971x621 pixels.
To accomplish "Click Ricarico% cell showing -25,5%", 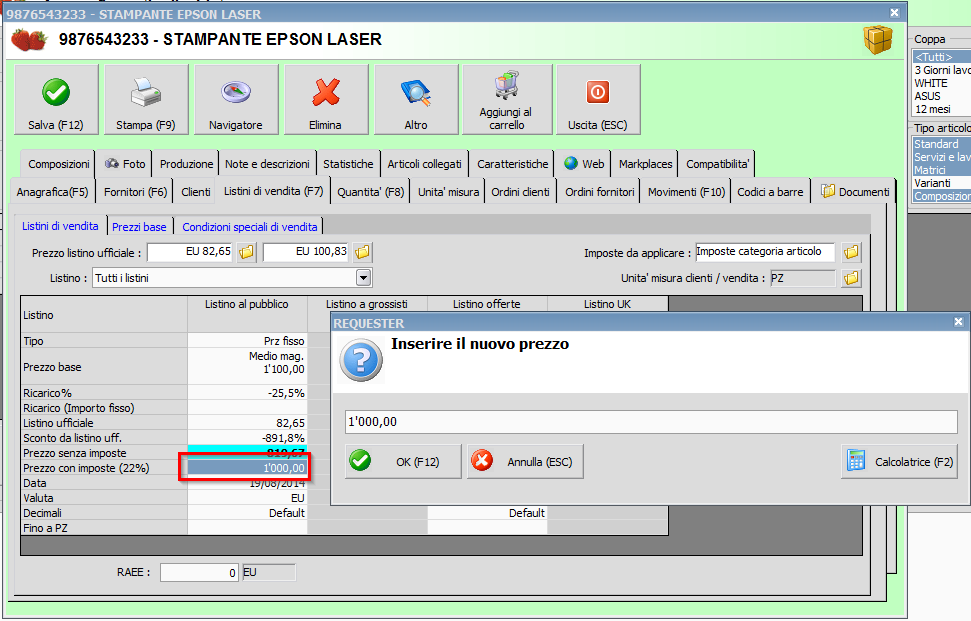I will 248,393.
